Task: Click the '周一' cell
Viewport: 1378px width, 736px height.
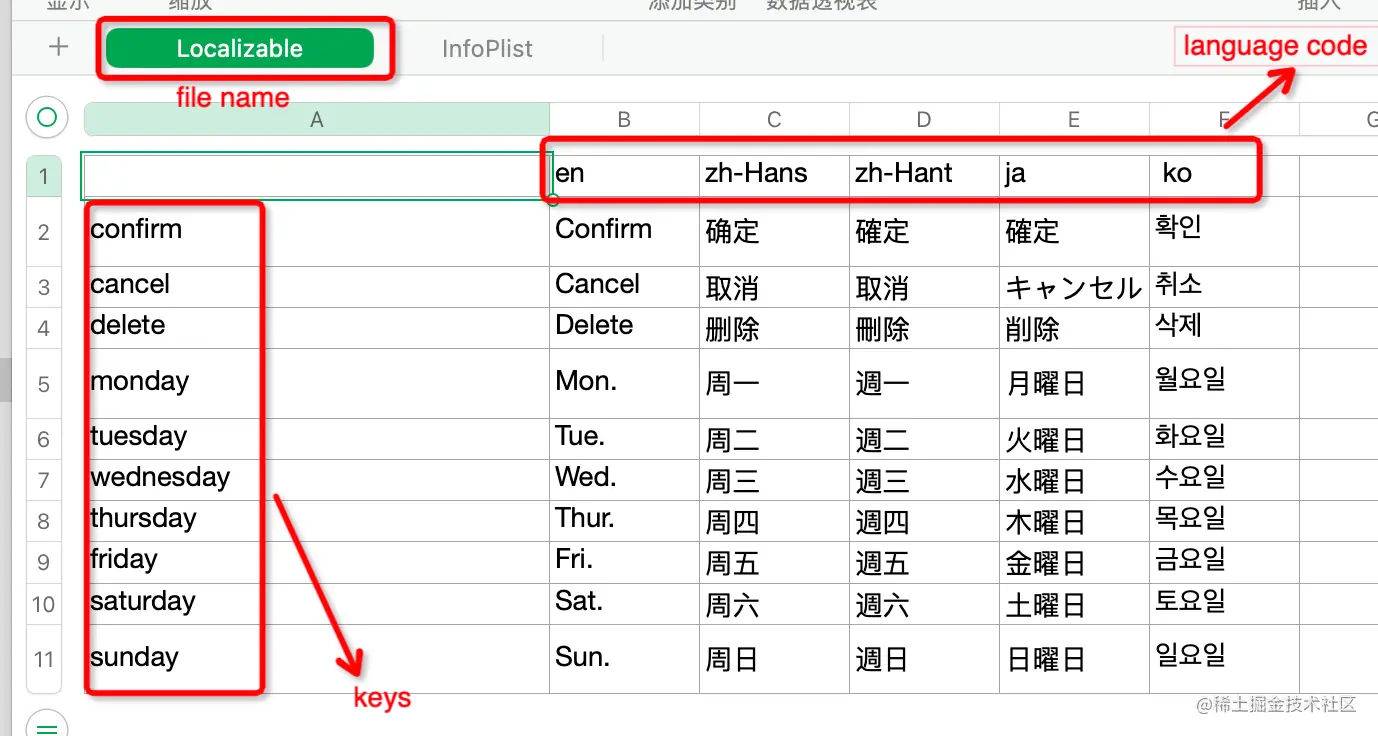Action: pyautogui.click(x=774, y=383)
